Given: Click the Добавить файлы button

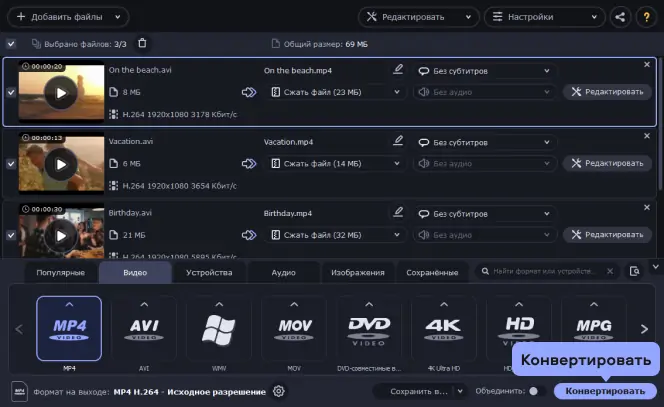Looking at the screenshot, I should (66, 17).
